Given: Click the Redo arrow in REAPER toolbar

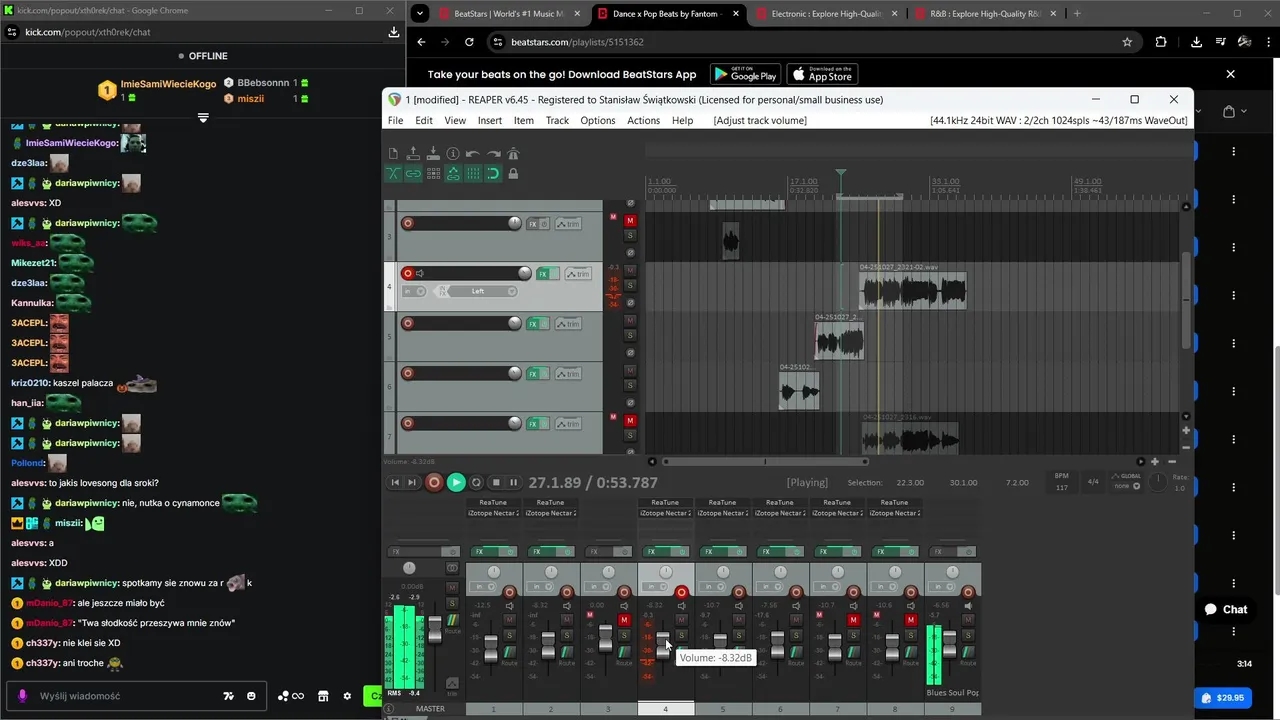Looking at the screenshot, I should [x=494, y=153].
